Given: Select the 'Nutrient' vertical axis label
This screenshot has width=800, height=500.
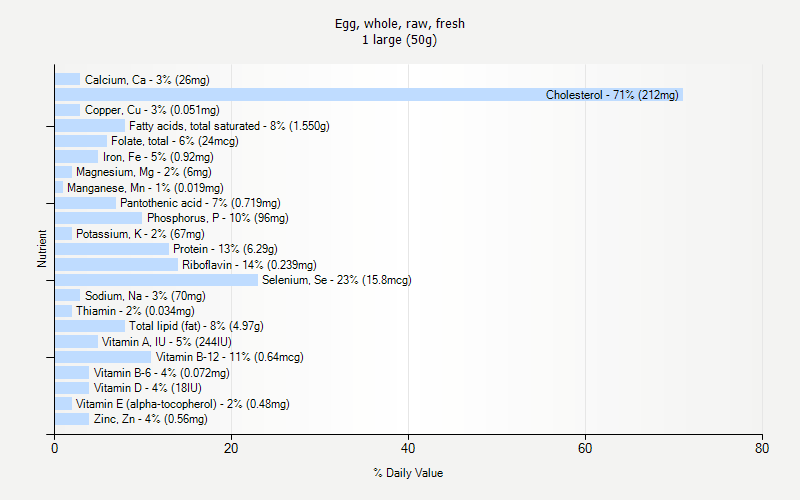Looking at the screenshot, I should (x=42, y=249).
